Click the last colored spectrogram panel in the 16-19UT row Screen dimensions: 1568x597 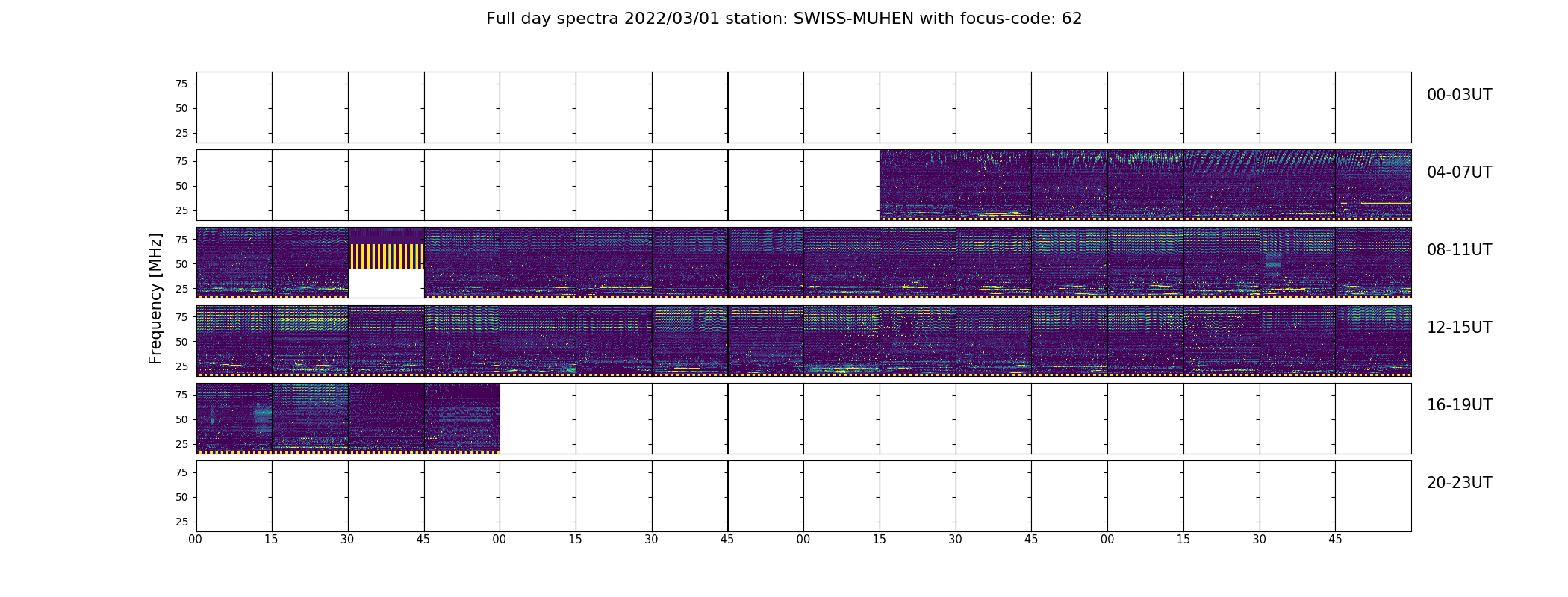point(462,419)
